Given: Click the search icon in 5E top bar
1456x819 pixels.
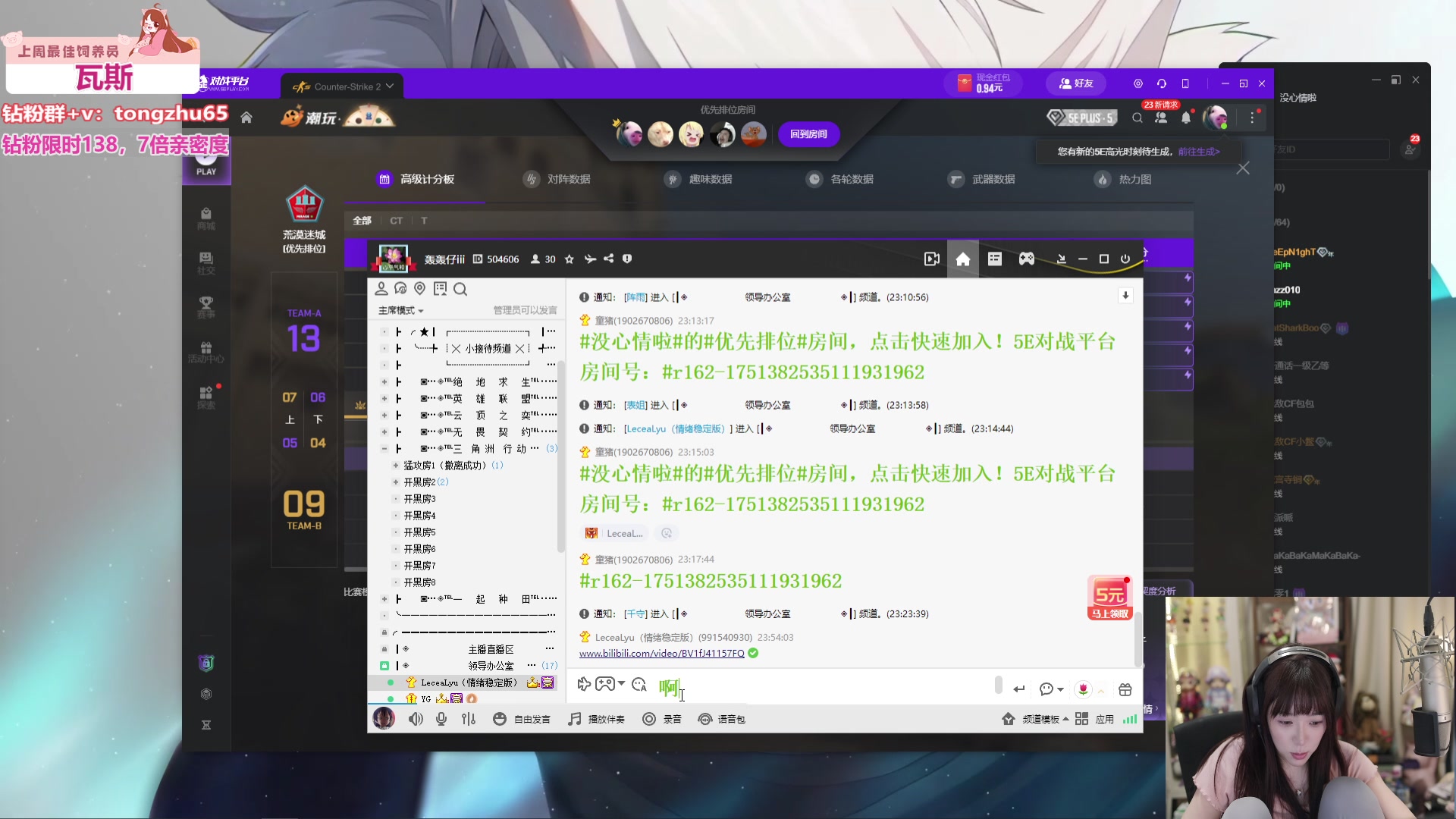Looking at the screenshot, I should (1137, 118).
